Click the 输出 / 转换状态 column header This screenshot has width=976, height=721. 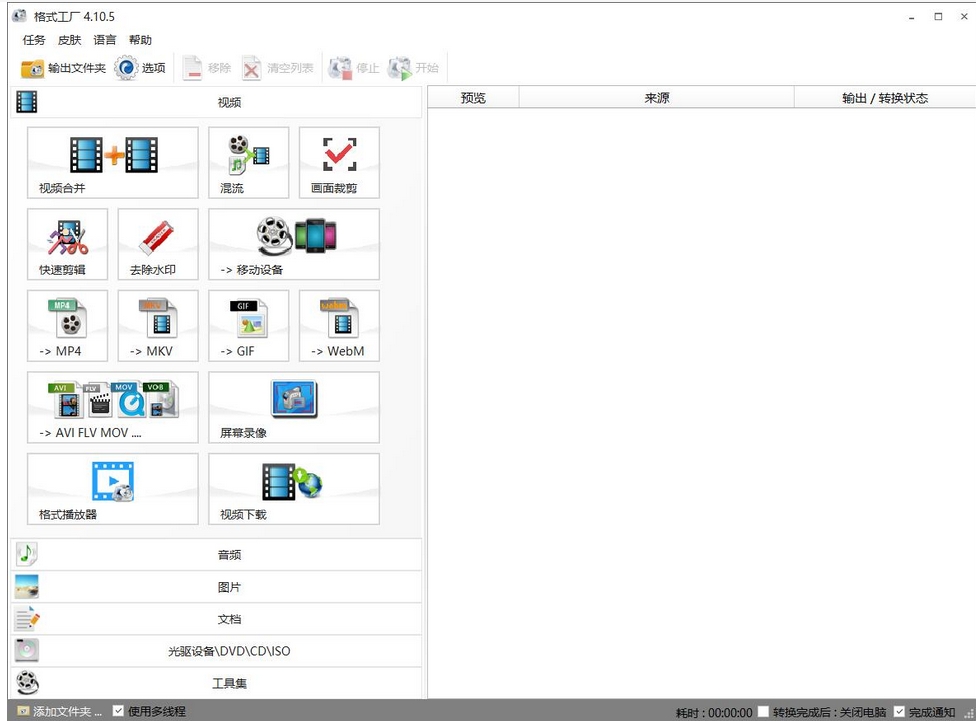click(x=884, y=98)
